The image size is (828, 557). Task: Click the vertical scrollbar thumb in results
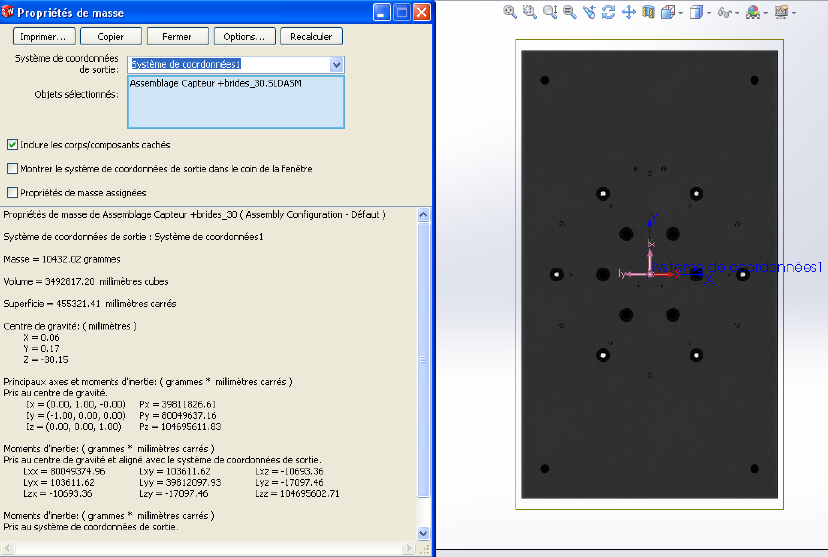(x=423, y=360)
